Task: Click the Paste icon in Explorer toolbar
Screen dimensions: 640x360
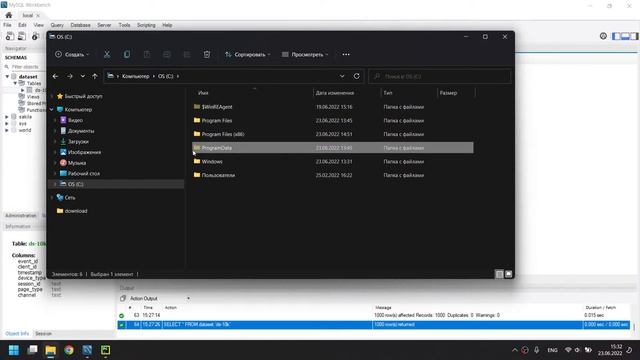Action: (x=147, y=54)
